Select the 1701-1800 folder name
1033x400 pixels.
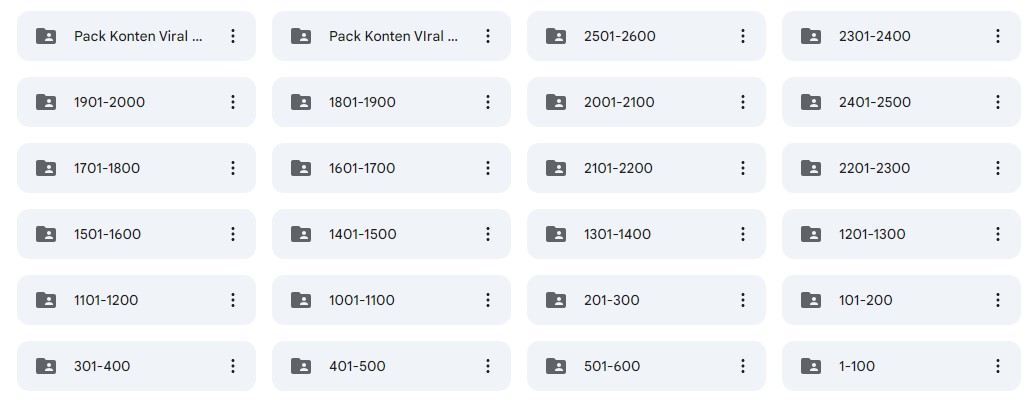(x=107, y=168)
